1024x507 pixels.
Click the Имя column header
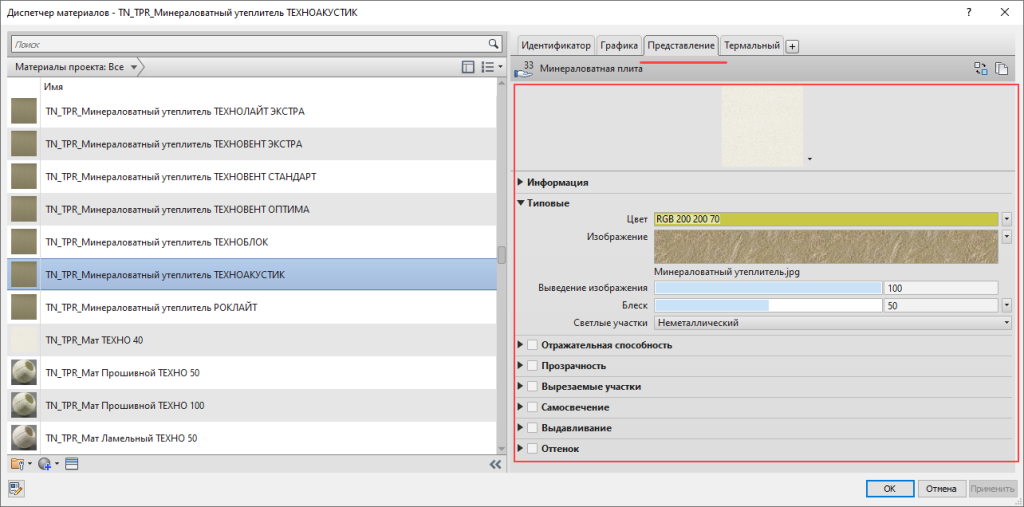[54, 87]
